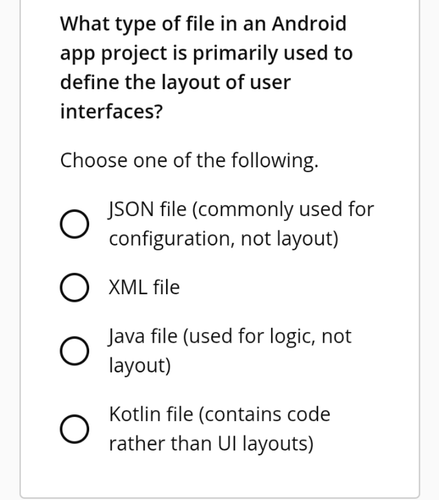
Task: Click the word "JSON" in first option
Action: (131, 210)
